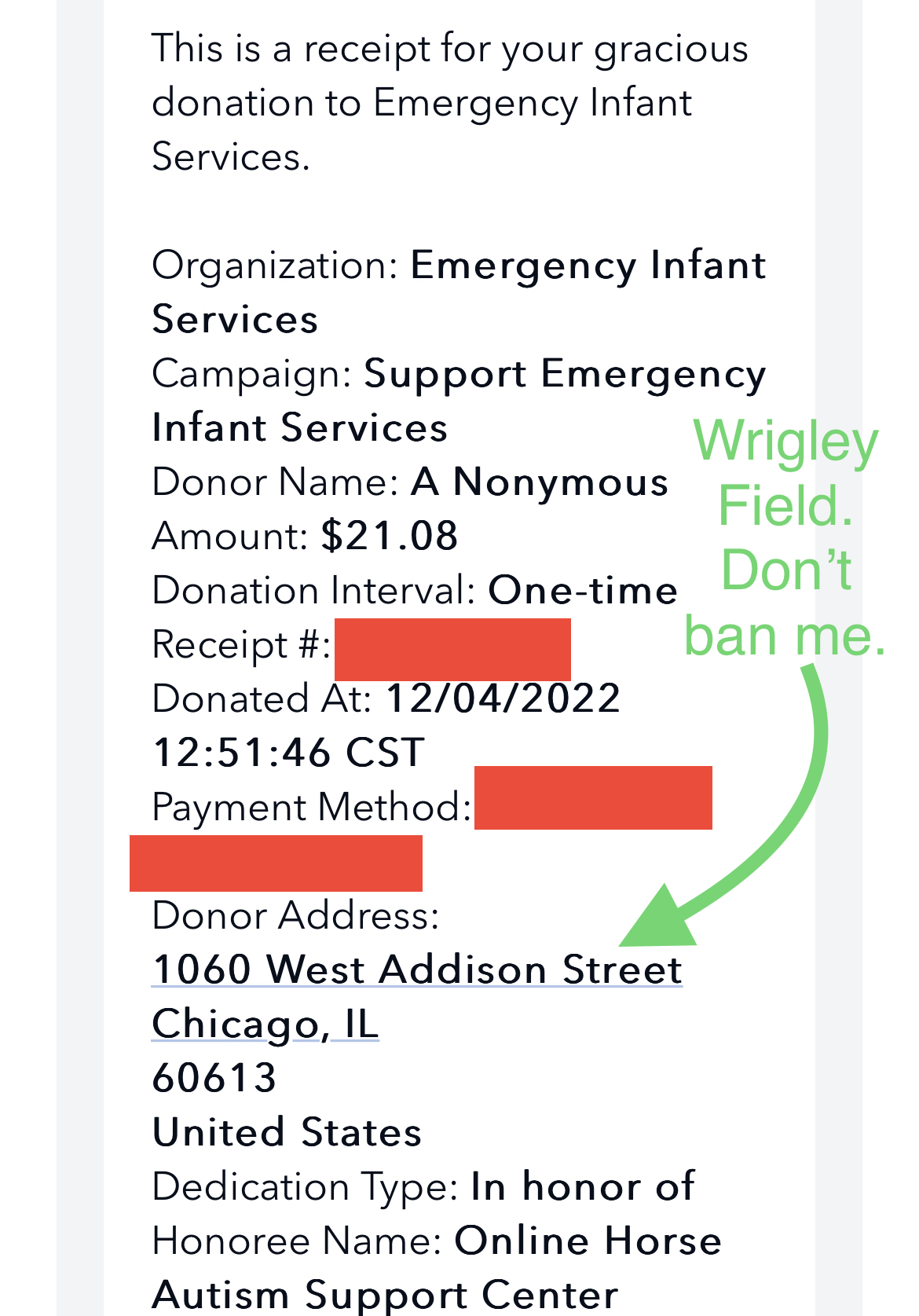
Task: Click the red box above Donor Address
Action: point(276,863)
